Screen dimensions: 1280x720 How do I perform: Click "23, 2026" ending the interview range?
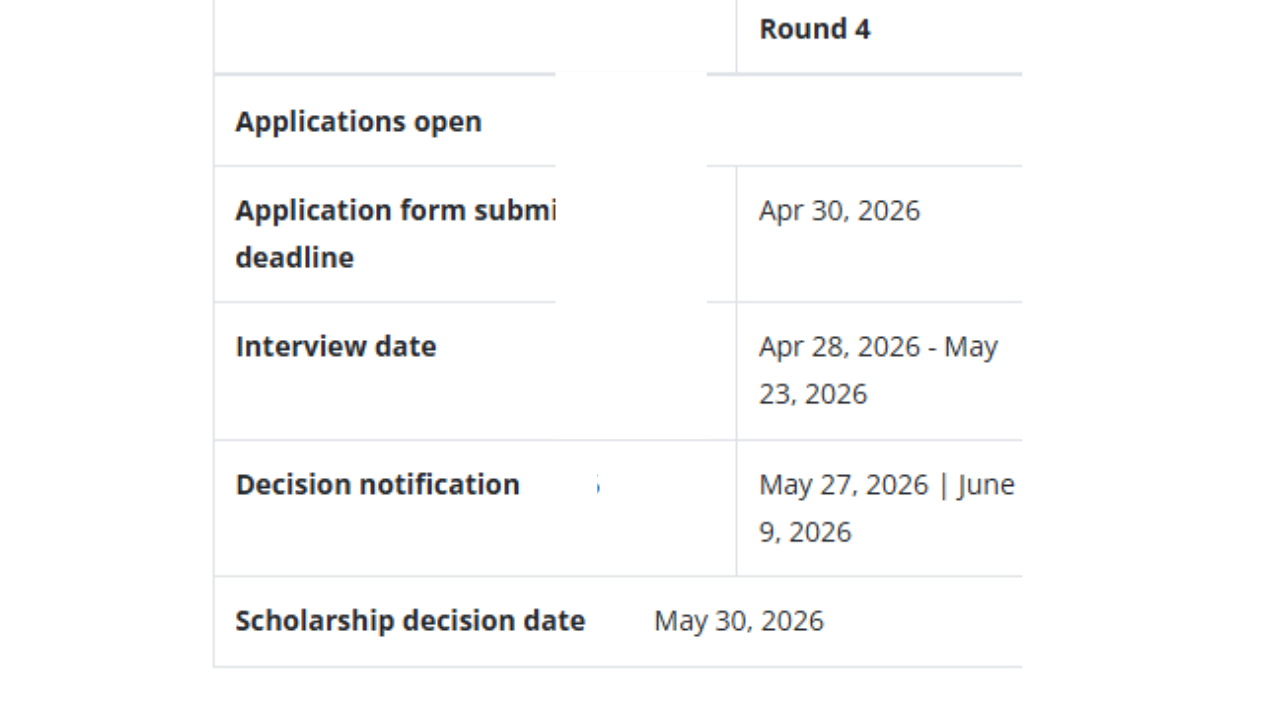[x=812, y=394]
